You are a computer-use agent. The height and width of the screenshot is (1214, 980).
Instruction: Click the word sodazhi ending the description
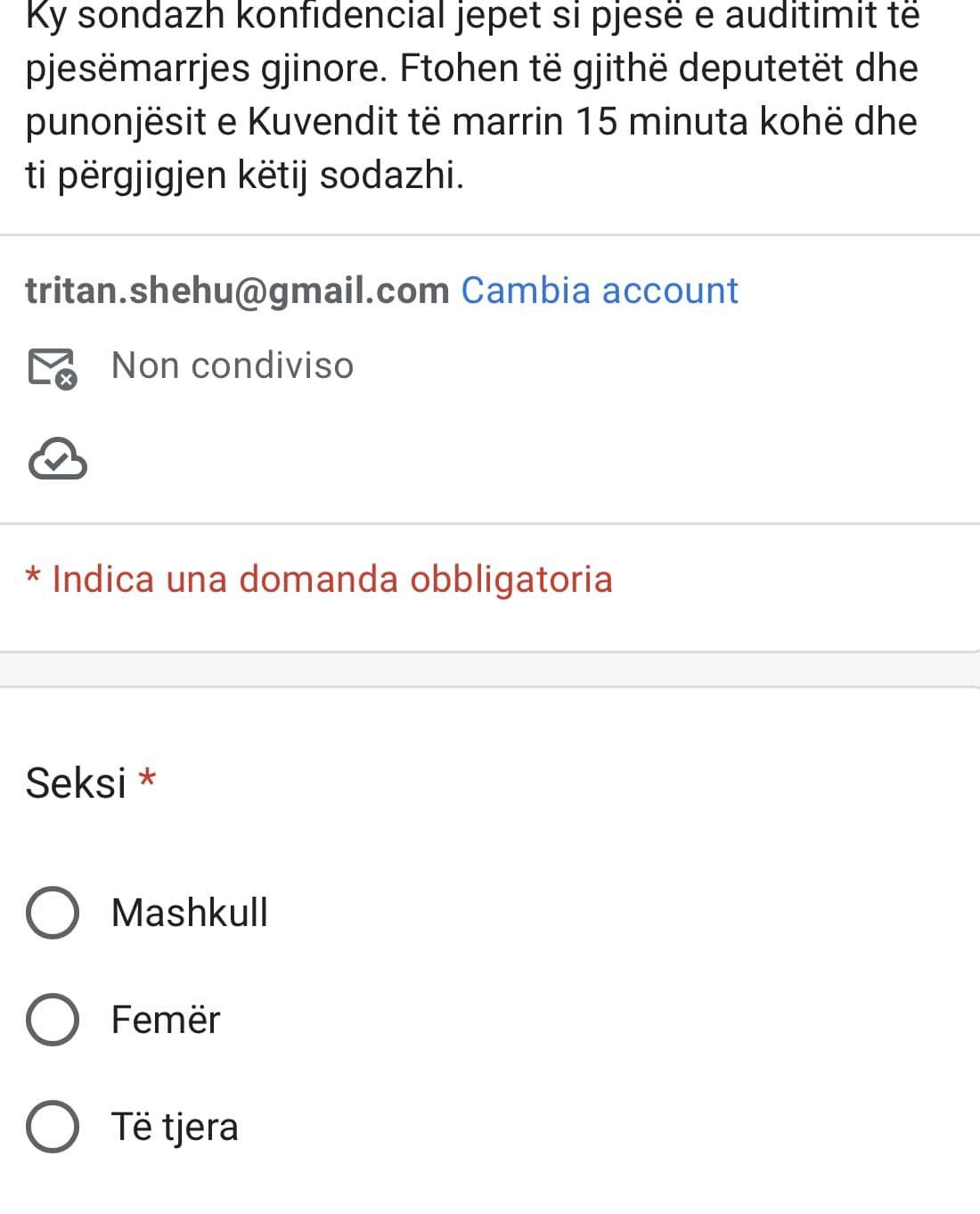(390, 175)
